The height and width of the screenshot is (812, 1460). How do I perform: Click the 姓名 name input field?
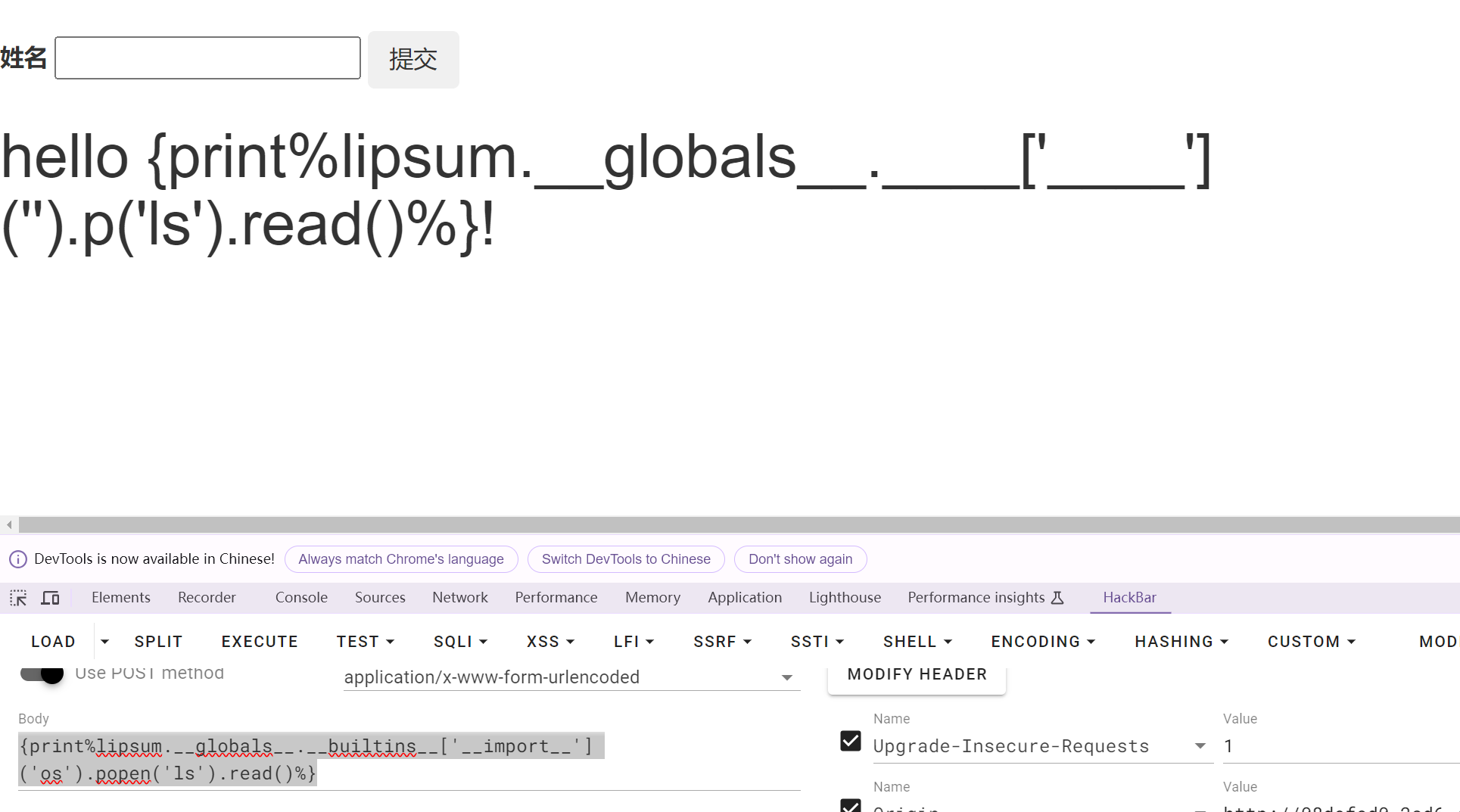click(207, 58)
